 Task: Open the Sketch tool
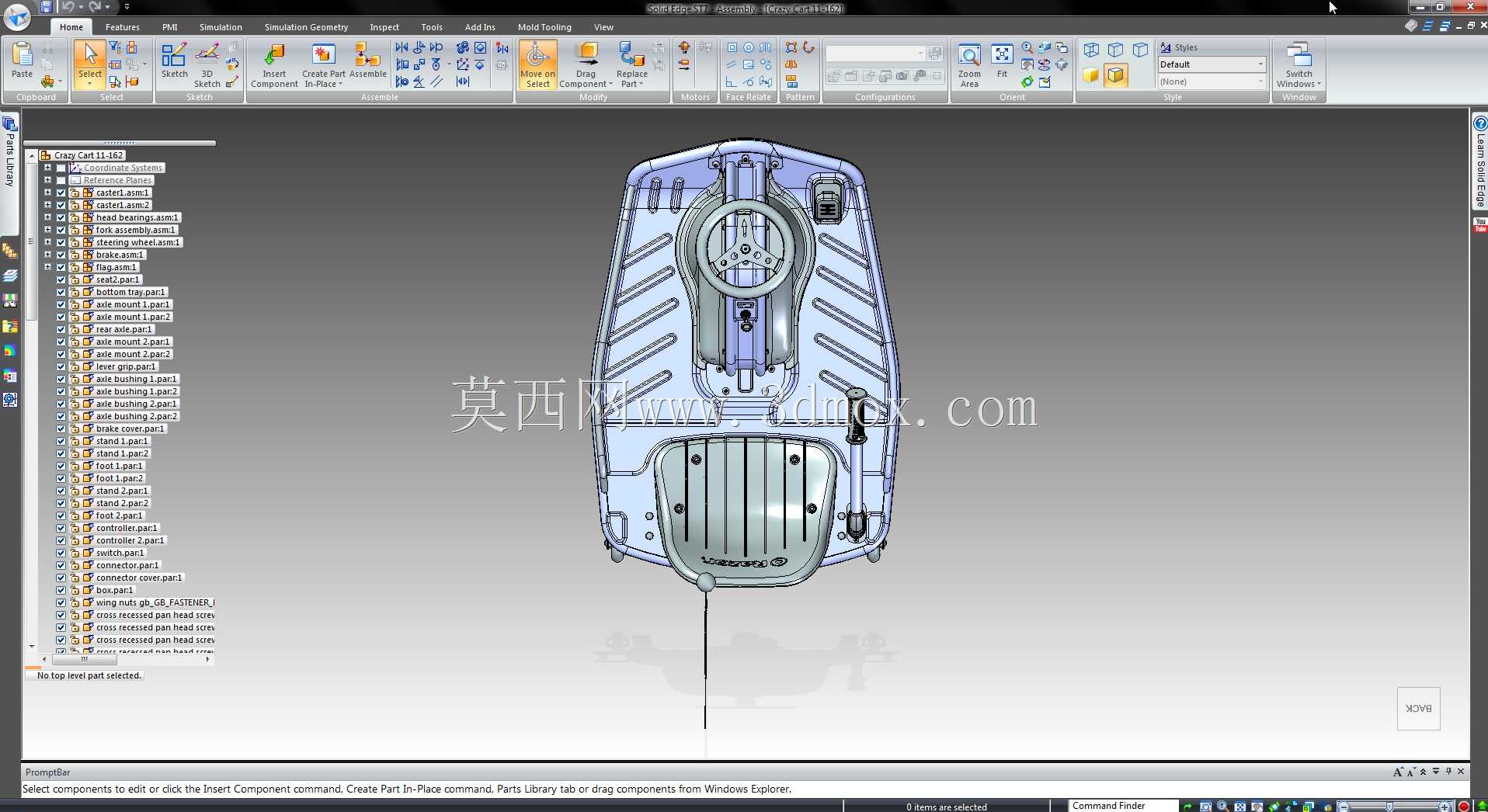pyautogui.click(x=174, y=61)
